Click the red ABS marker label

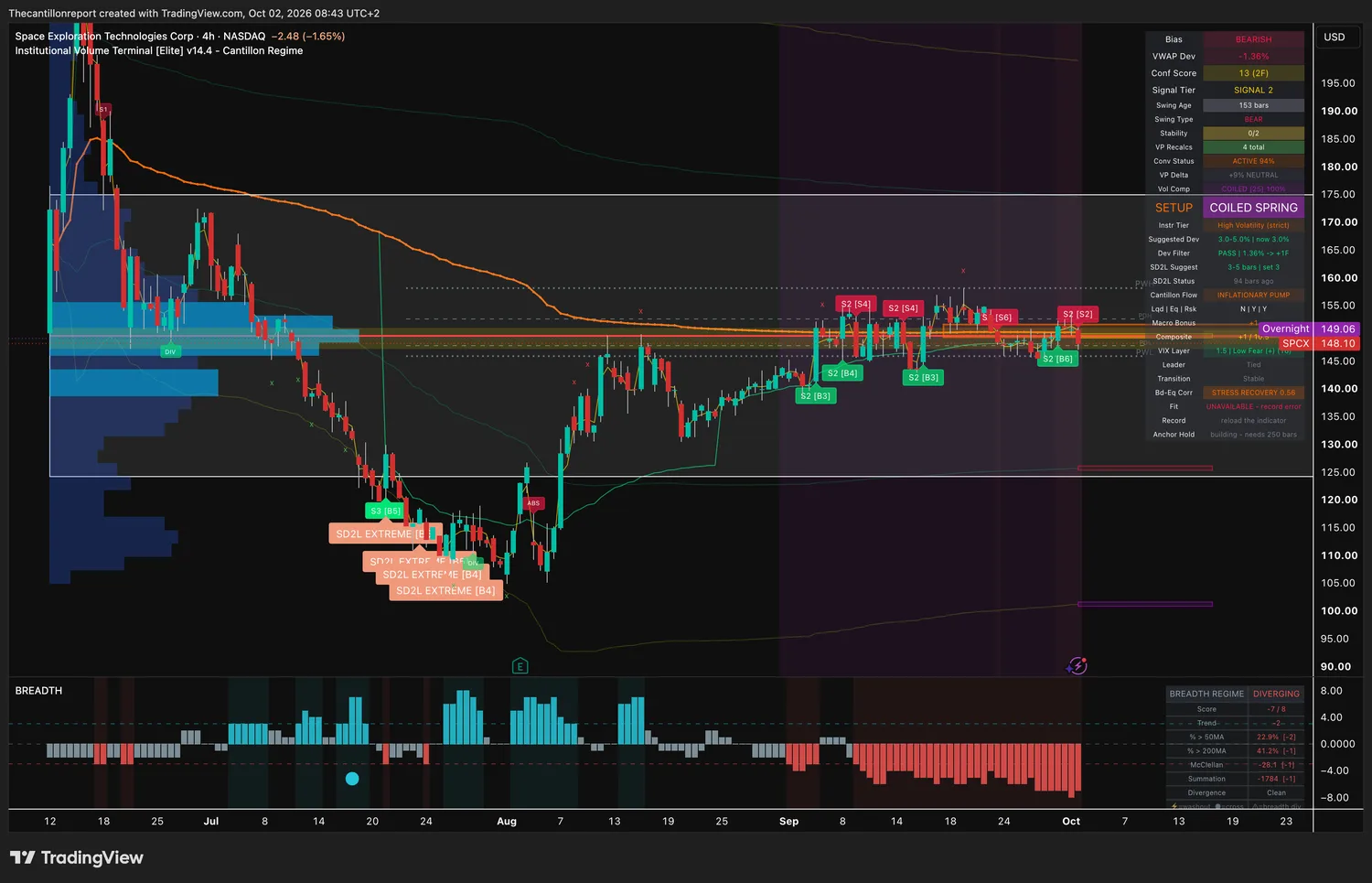533,503
